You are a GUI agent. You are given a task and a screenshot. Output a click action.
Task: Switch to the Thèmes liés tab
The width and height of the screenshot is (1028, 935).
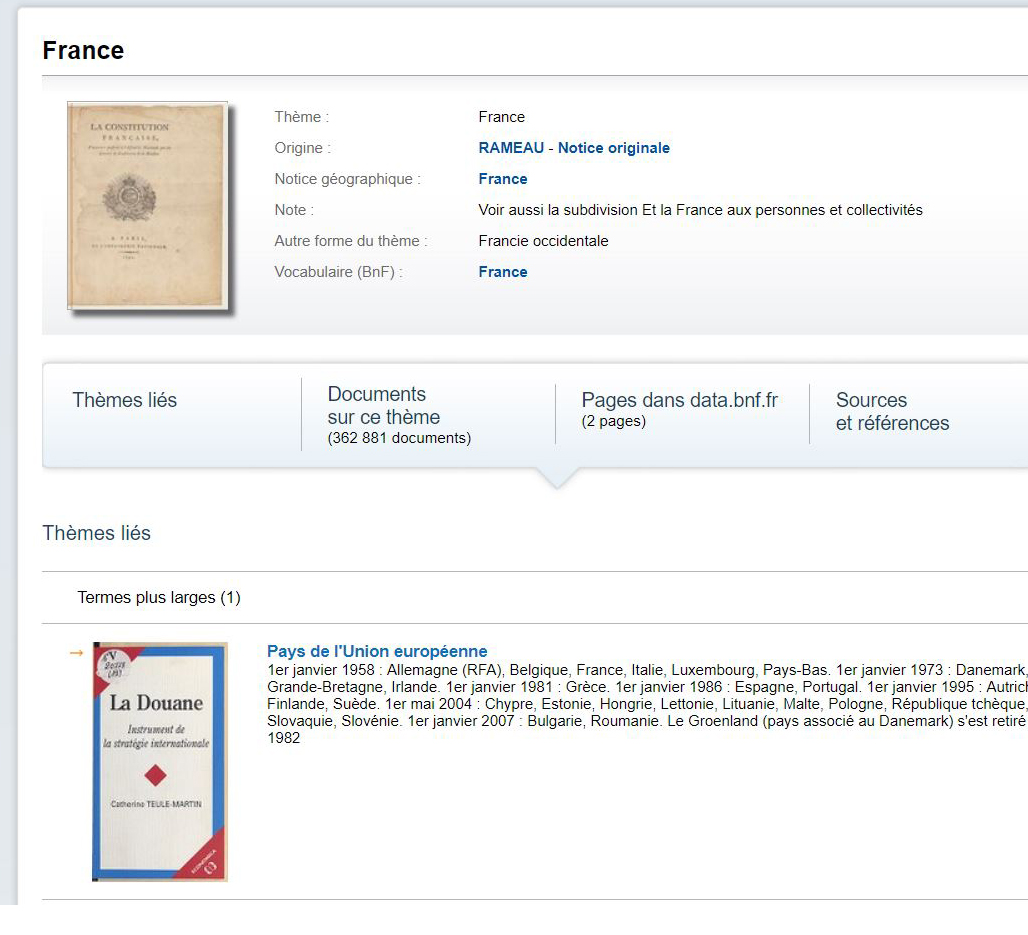click(125, 400)
